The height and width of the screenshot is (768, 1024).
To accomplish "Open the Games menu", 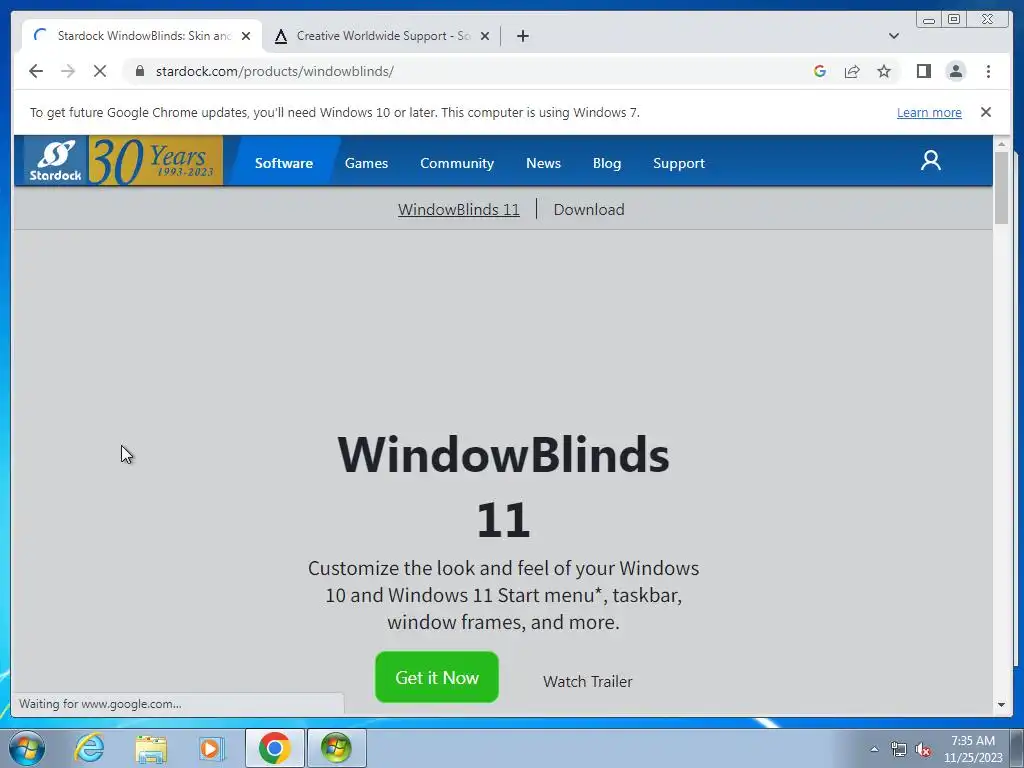I will [366, 163].
